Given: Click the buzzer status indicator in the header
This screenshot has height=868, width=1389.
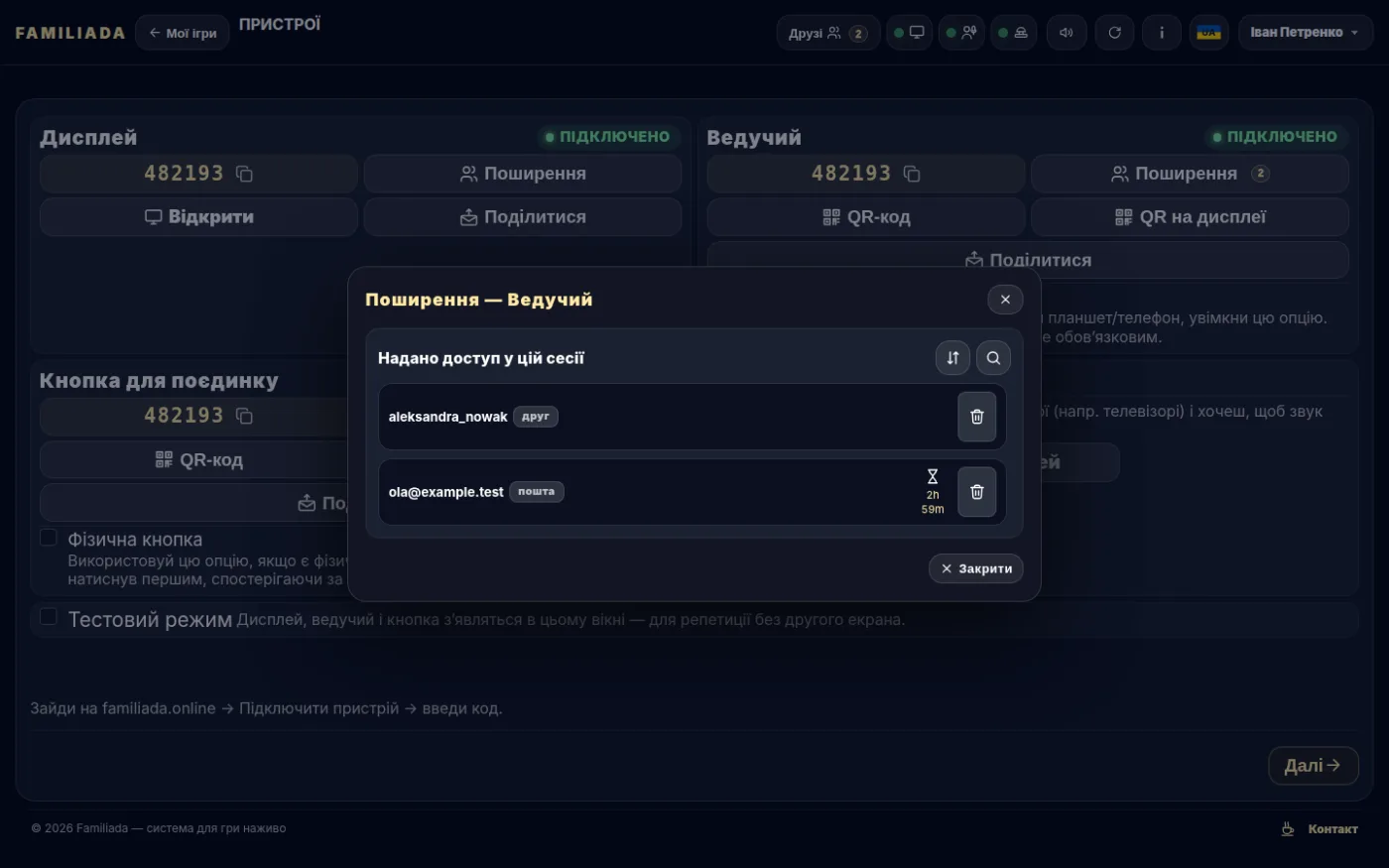Looking at the screenshot, I should pos(1013,33).
